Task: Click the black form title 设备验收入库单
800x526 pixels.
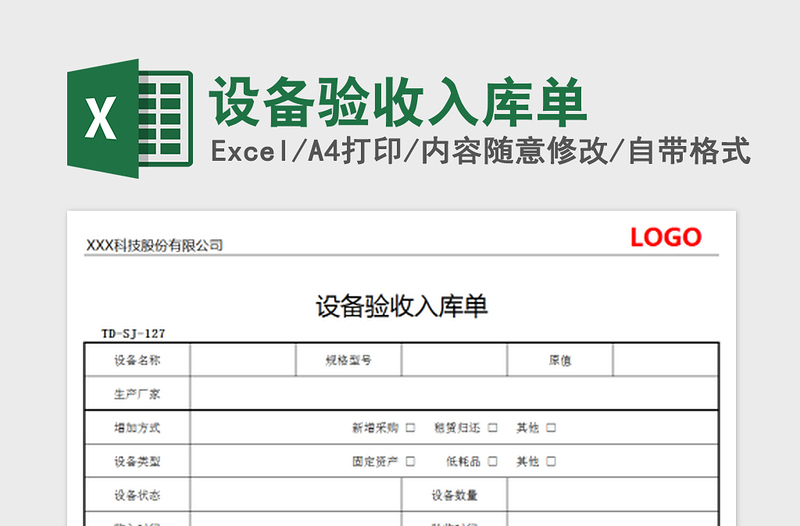Action: pyautogui.click(x=402, y=307)
